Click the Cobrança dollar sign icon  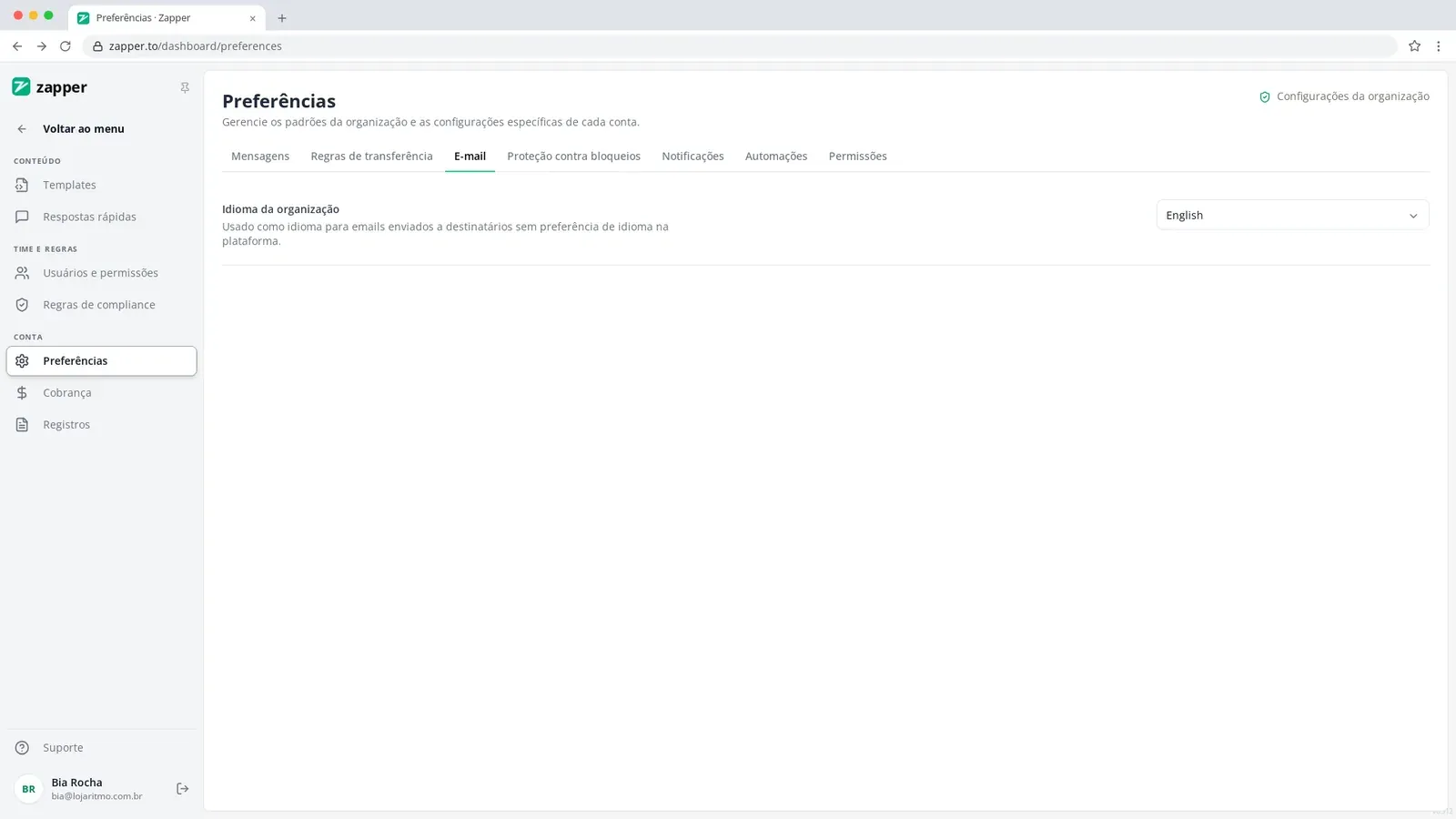[22, 393]
